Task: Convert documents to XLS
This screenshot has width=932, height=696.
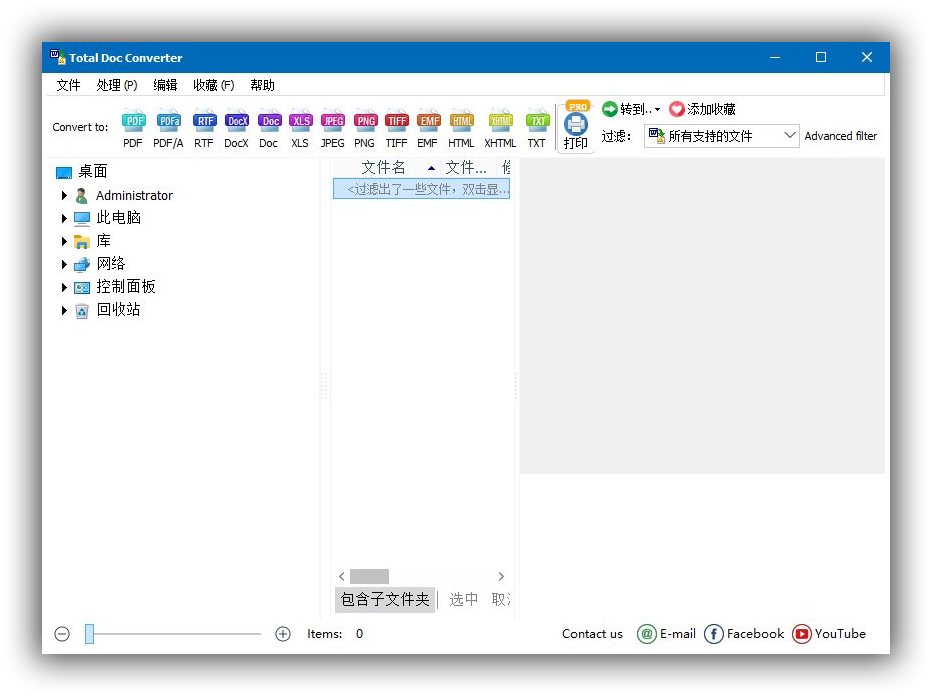Action: [x=300, y=128]
